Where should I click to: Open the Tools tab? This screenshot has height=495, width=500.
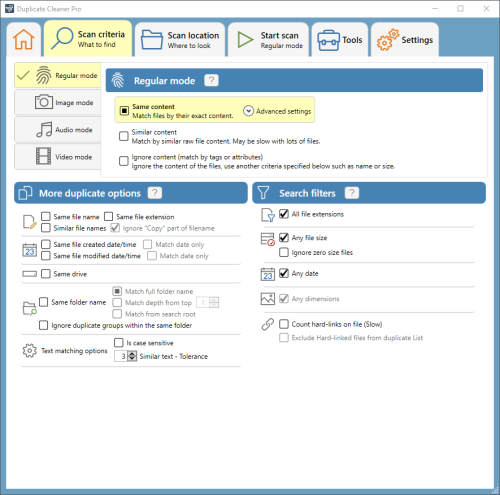(340, 39)
